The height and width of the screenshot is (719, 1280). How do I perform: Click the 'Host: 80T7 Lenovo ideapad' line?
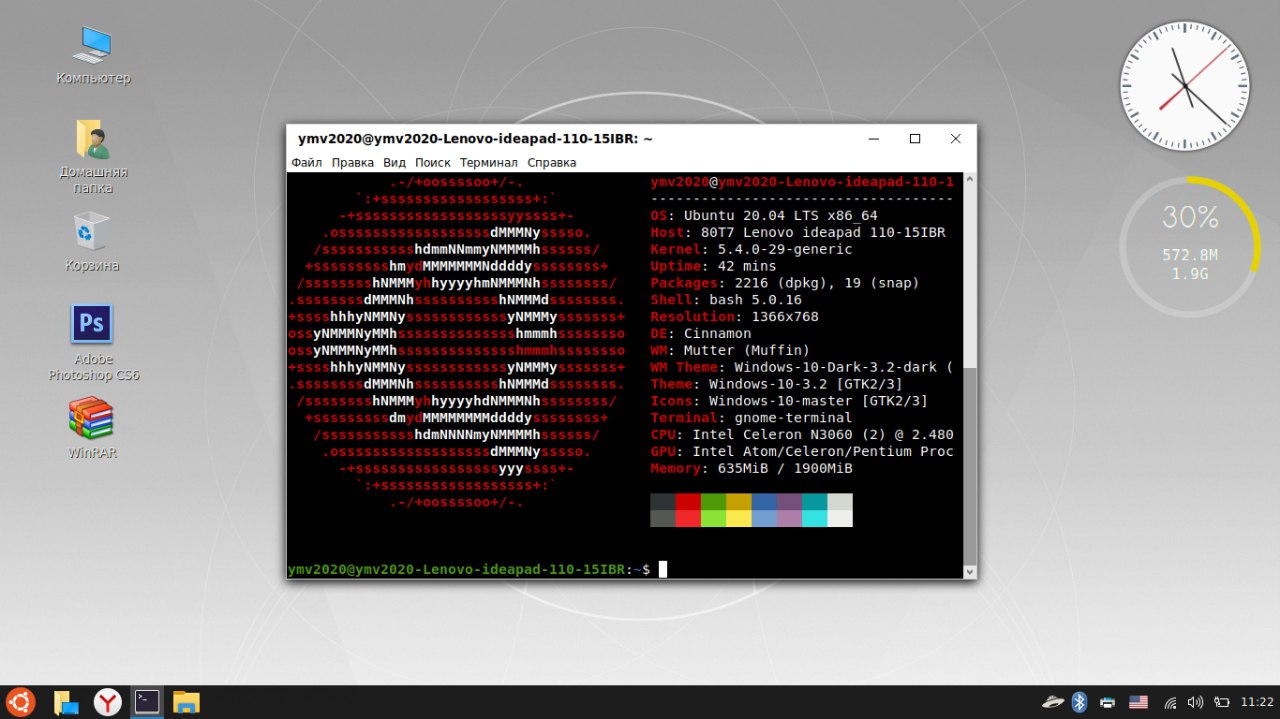click(798, 232)
